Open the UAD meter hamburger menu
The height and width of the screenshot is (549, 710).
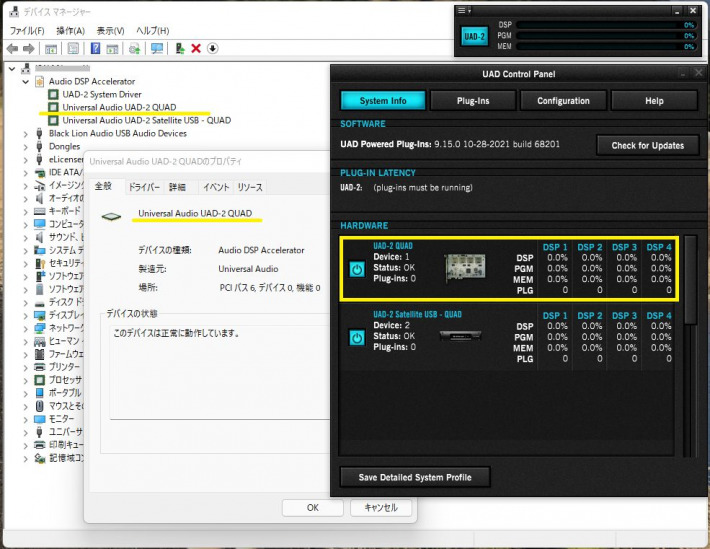(462, 9)
